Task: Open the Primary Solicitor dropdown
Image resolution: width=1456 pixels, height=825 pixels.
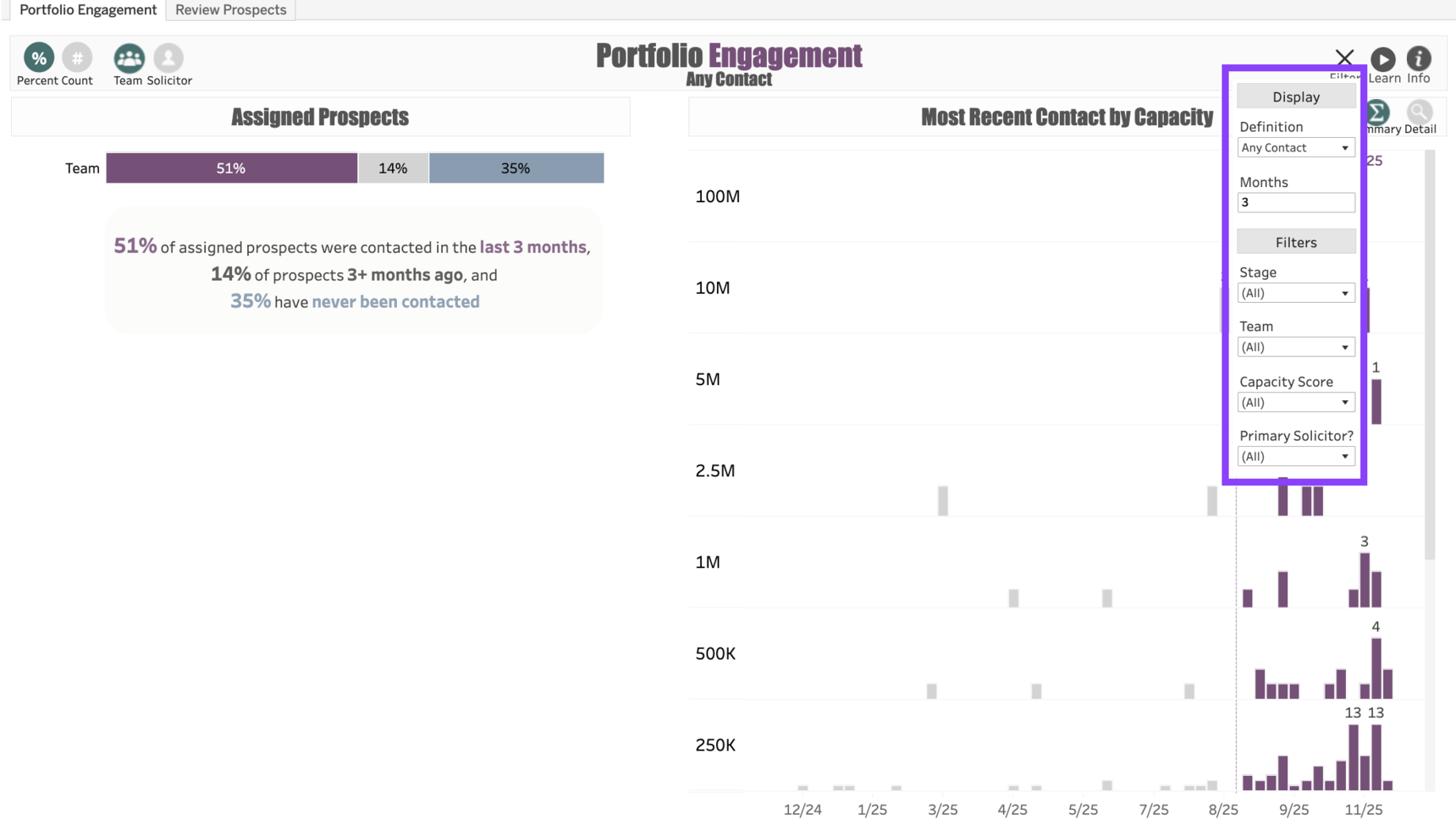Action: pos(1295,457)
